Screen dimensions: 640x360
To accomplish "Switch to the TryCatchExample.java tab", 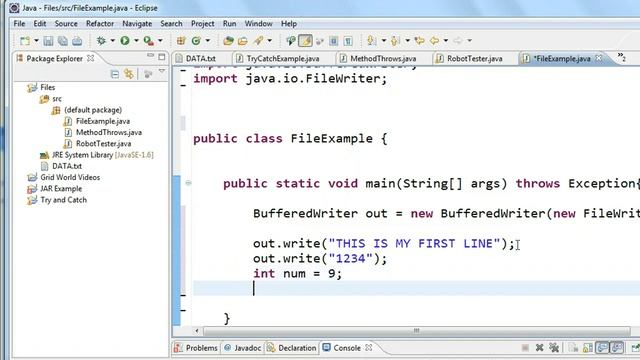I will 283,59.
